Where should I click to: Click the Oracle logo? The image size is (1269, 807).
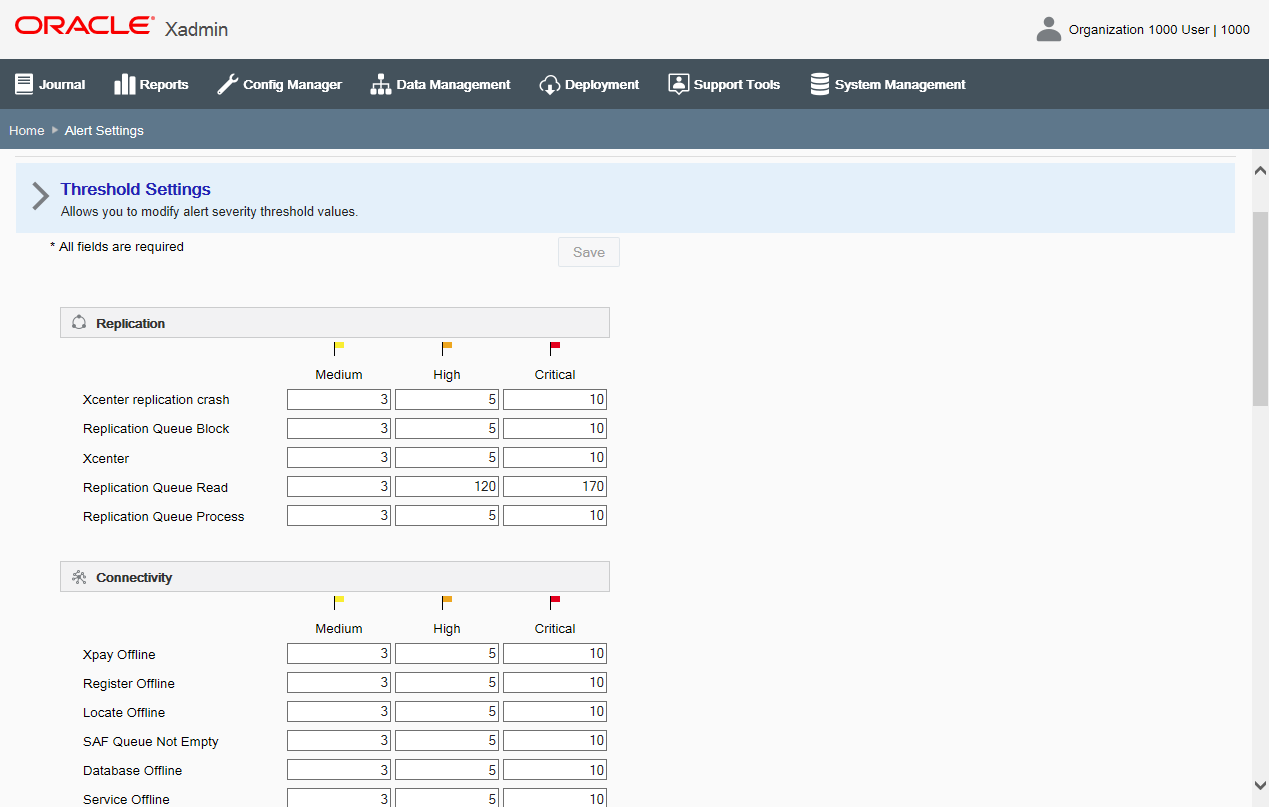tap(85, 25)
